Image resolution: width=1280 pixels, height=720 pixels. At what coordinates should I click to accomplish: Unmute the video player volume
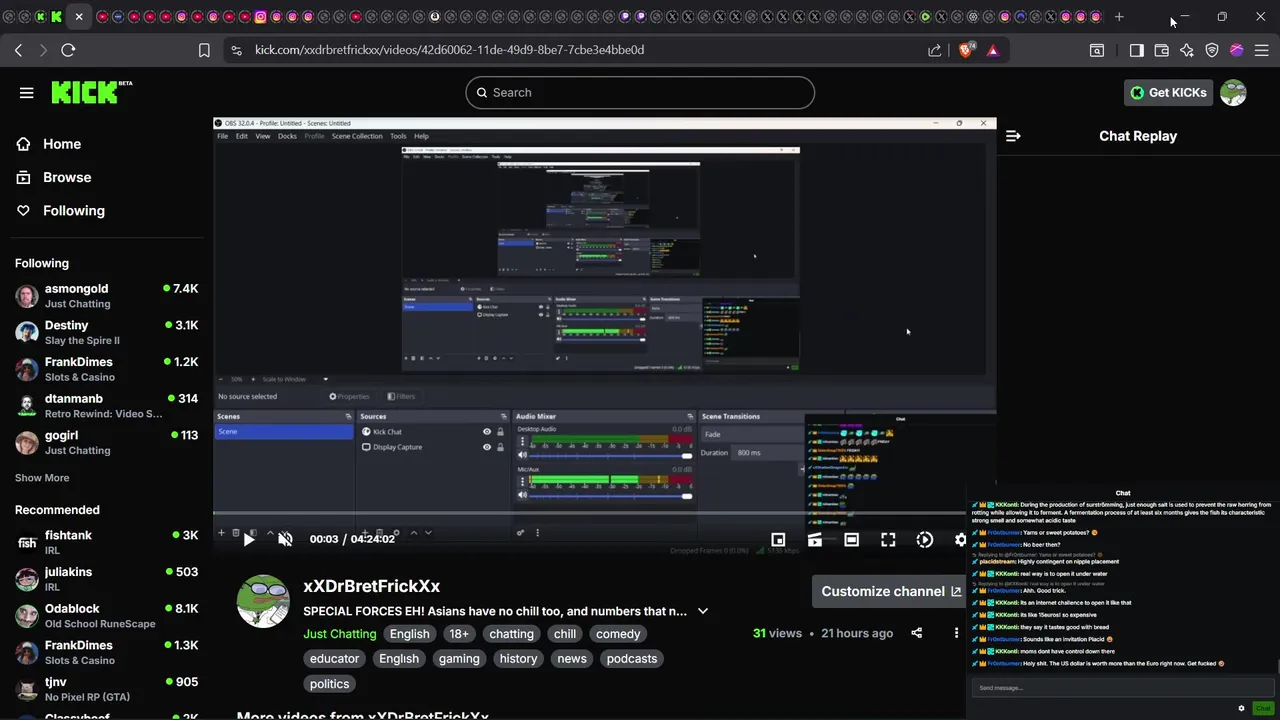(285, 540)
